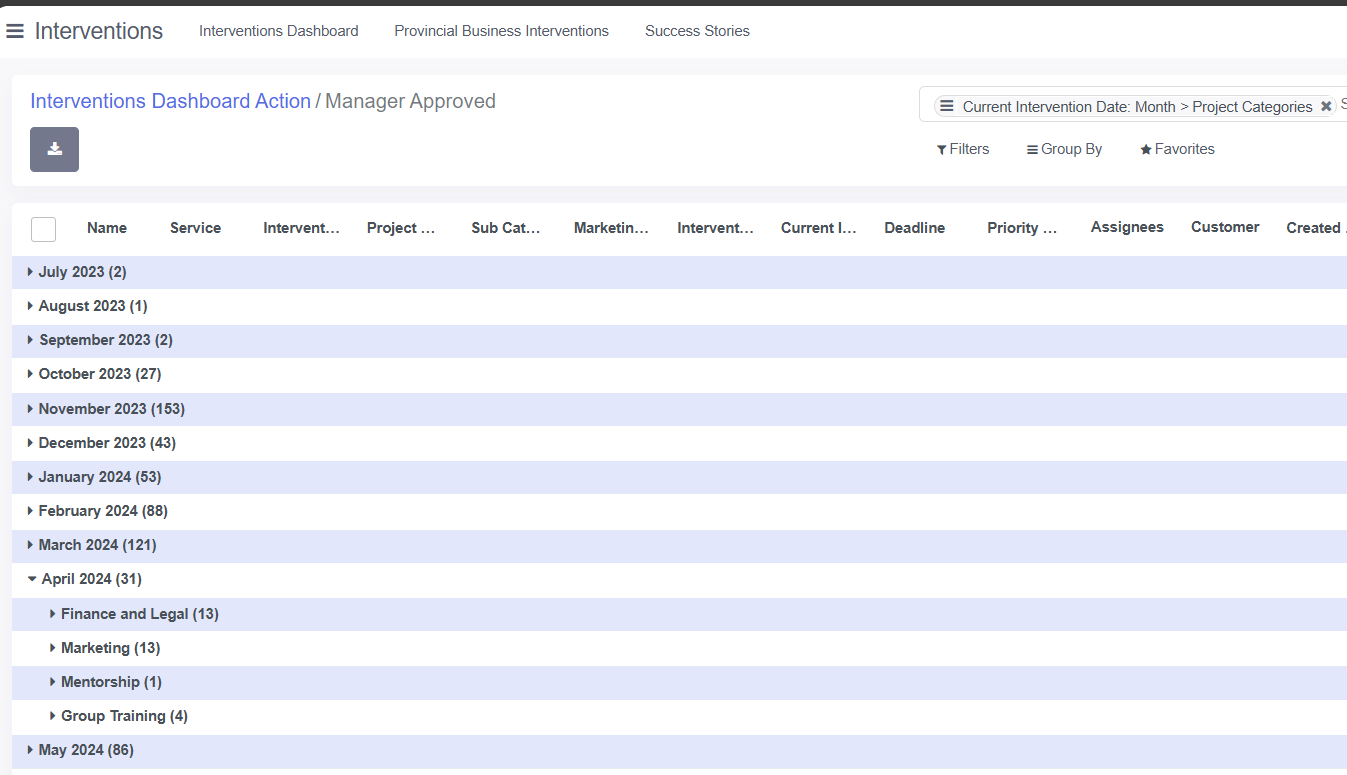The width and height of the screenshot is (1347, 775).
Task: Open the Filters funnel menu
Action: click(963, 149)
